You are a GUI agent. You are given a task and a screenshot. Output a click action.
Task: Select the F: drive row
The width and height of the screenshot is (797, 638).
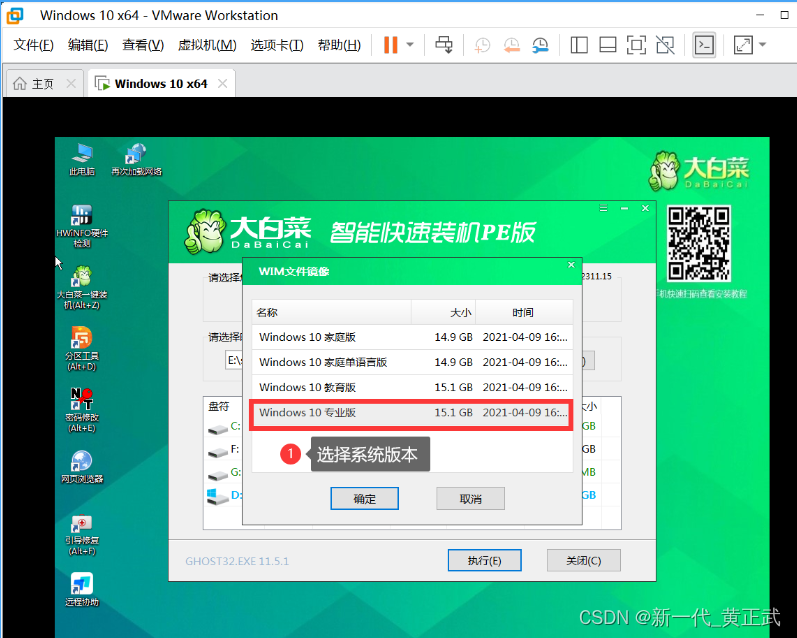point(224,449)
